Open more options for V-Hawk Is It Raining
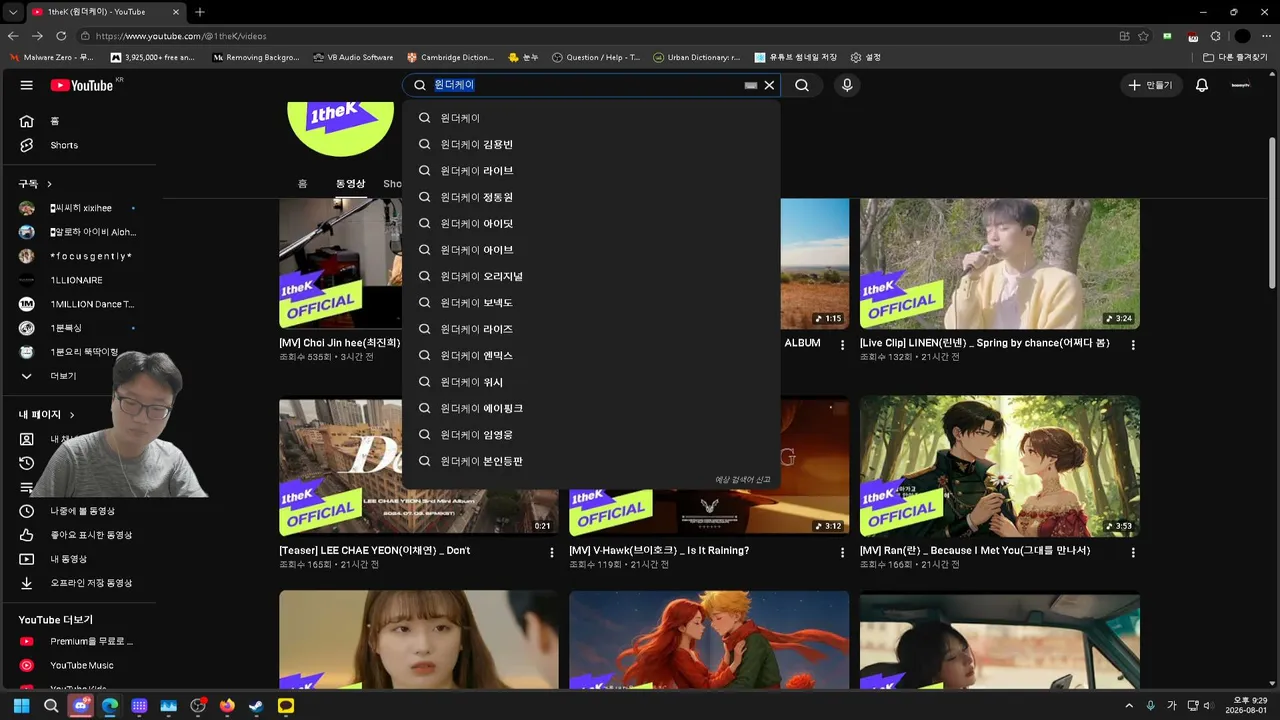1280x720 pixels. tap(842, 552)
